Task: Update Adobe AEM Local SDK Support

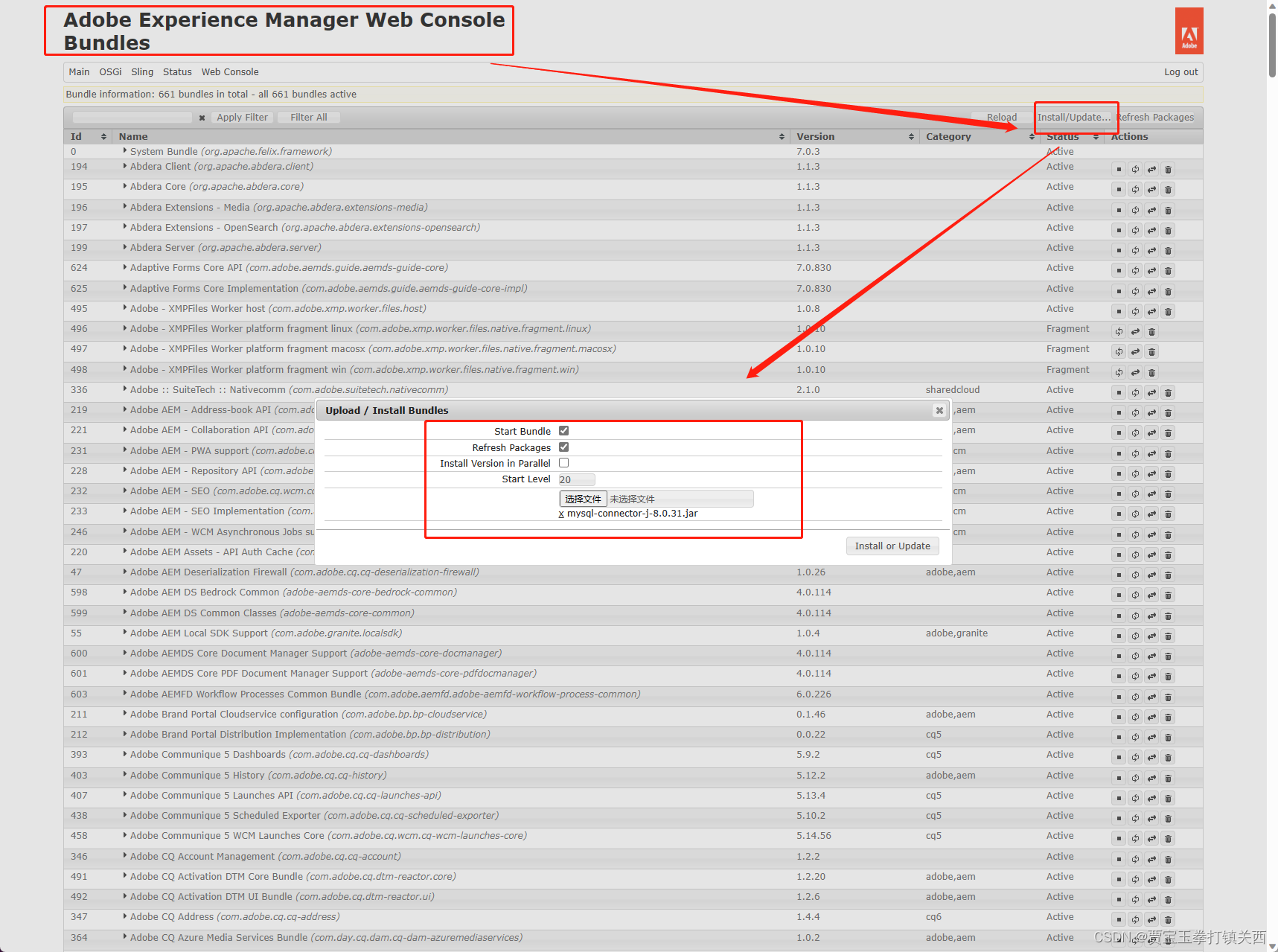Action: pos(1151,636)
